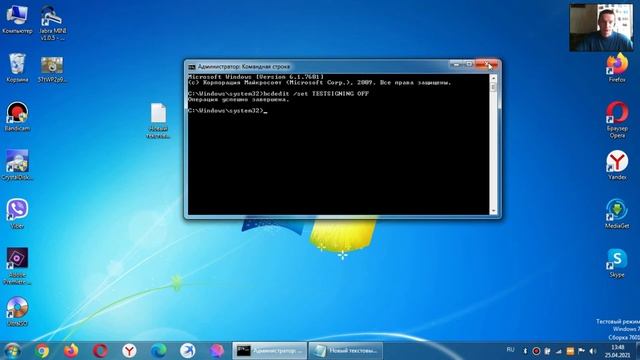The image size is (640, 360).
Task: Select the Браузер Opera desktop shortcut
Action: pyautogui.click(x=617, y=120)
